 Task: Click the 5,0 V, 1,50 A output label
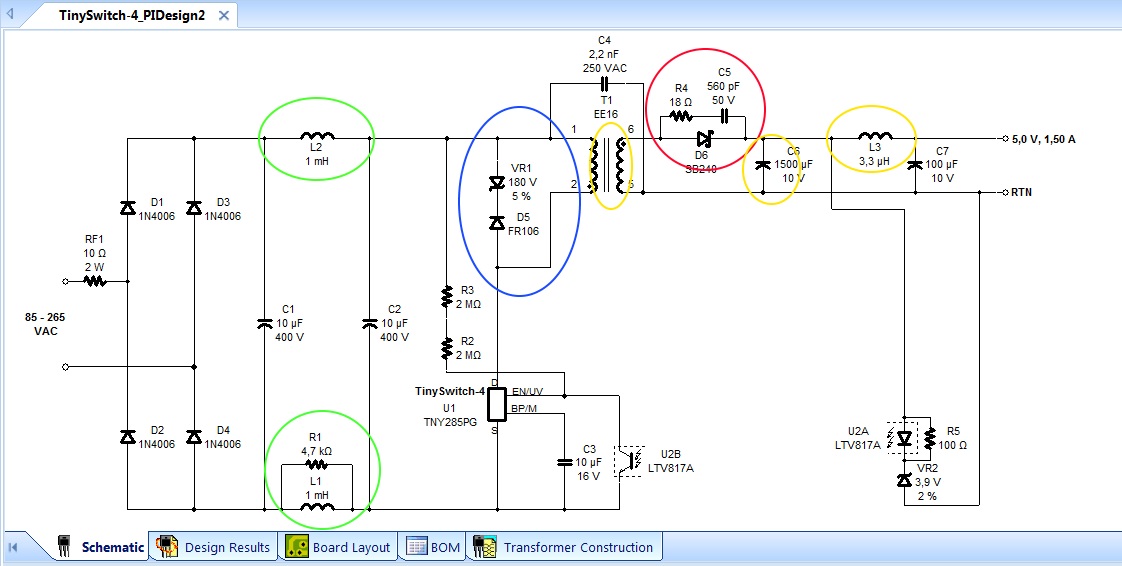[x=1044, y=140]
